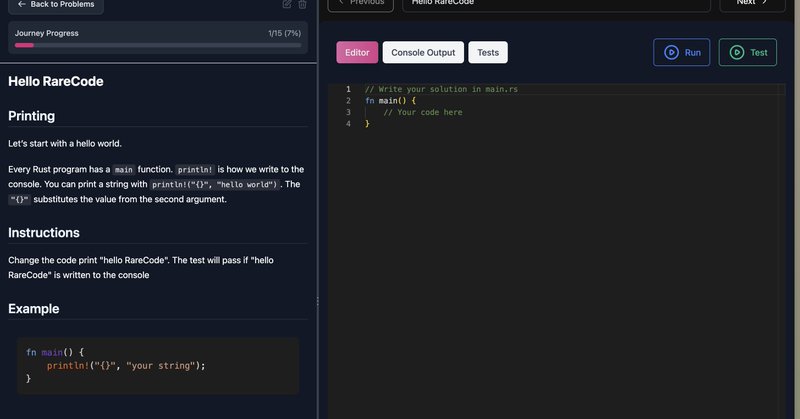Click the panel splitter handle
Screen dimensions: 800x419
(317, 302)
